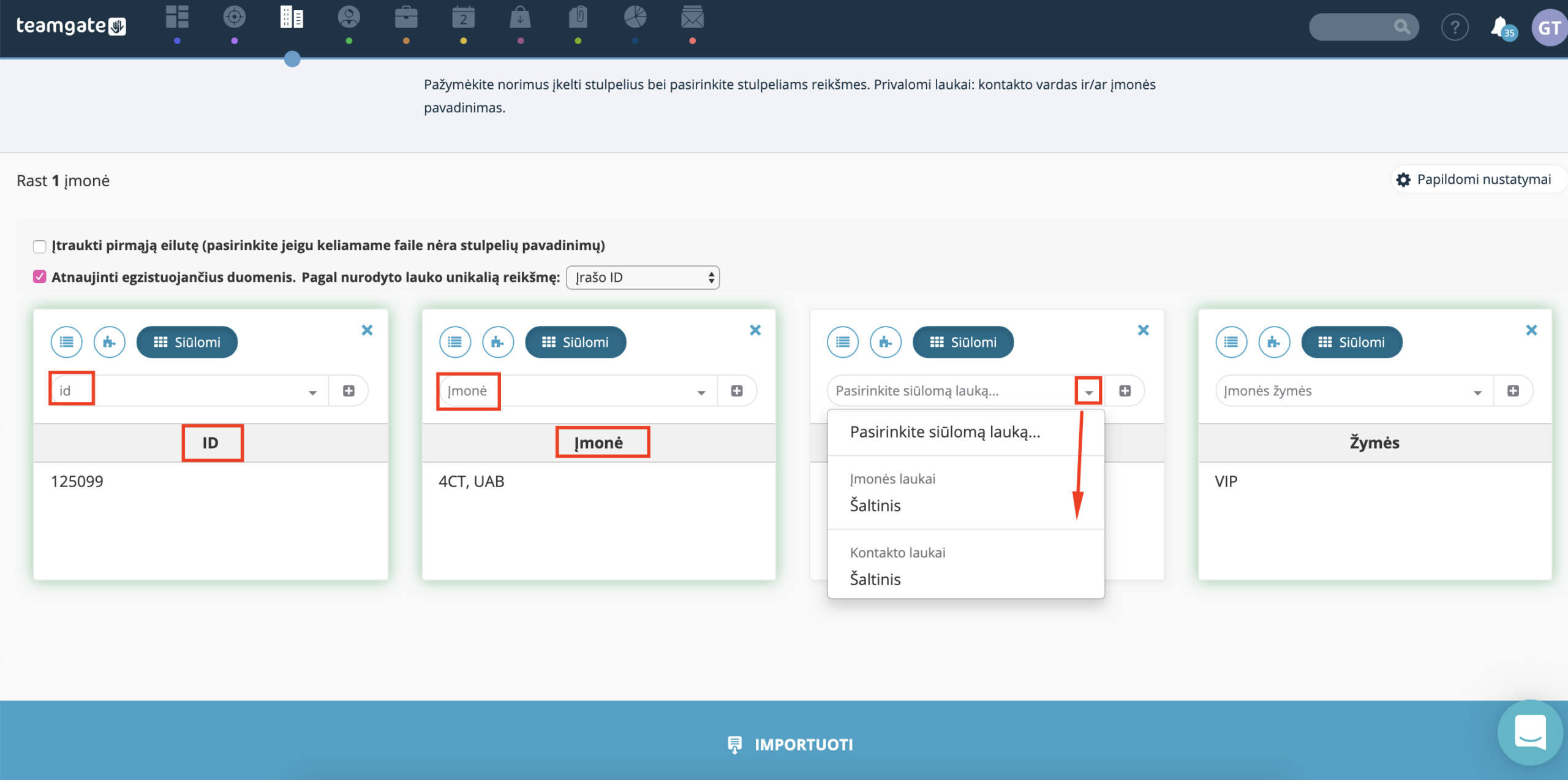1568x780 pixels.
Task: Open the leads target icon in navigation
Action: tap(235, 17)
